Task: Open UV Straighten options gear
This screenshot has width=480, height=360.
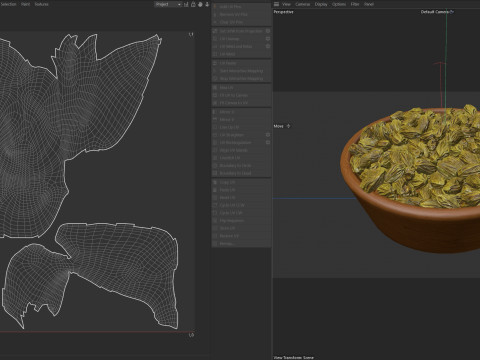Action: click(x=268, y=135)
